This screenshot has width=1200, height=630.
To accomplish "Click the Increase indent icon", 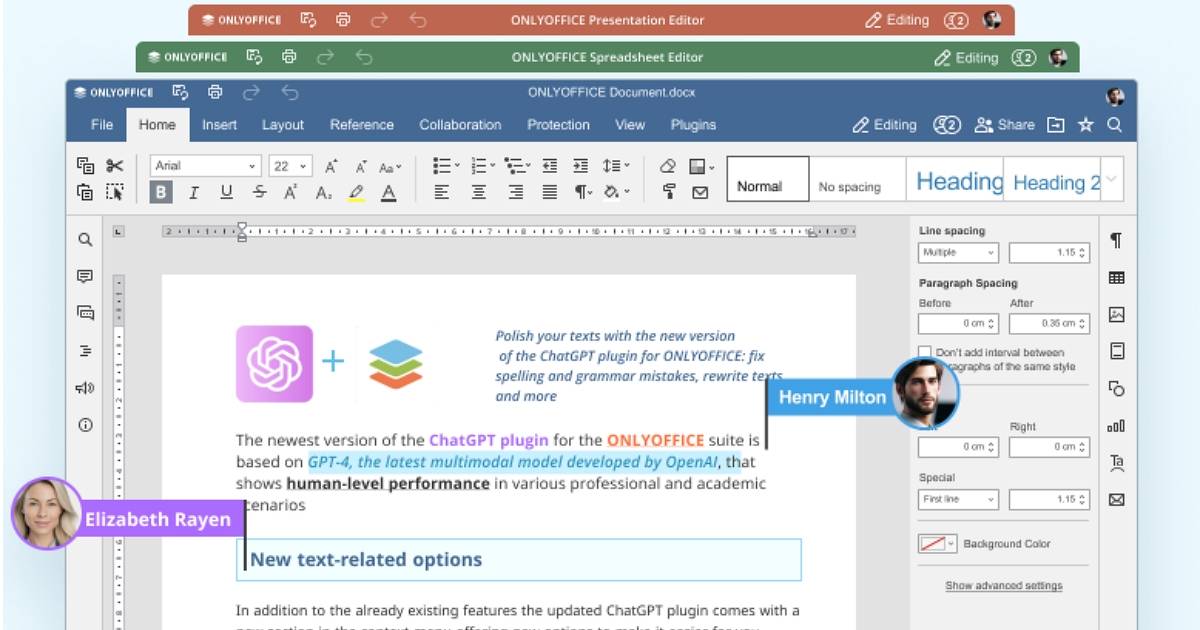I will (x=580, y=166).
